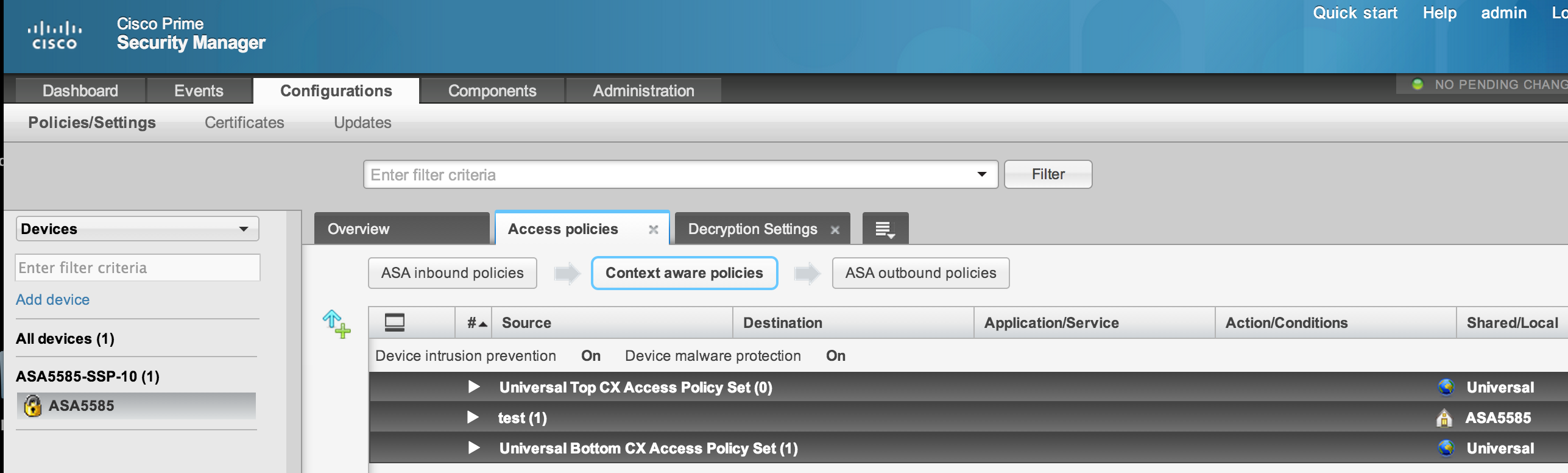Click the Cisco logo
Screen dimensions: 1568x473
click(x=54, y=35)
